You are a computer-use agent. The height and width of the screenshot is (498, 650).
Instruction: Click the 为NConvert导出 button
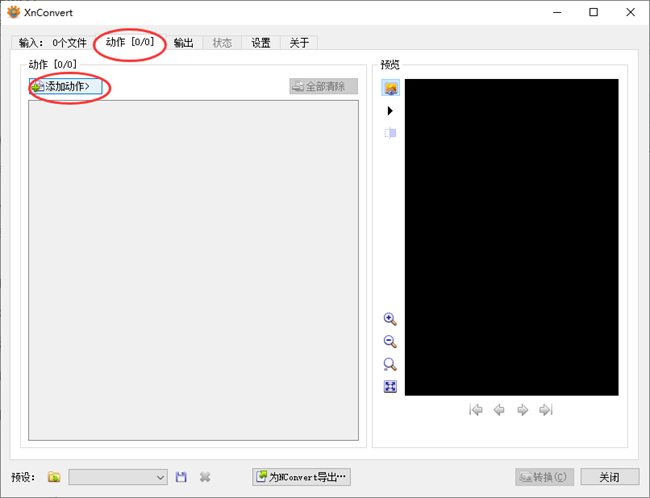pyautogui.click(x=302, y=478)
